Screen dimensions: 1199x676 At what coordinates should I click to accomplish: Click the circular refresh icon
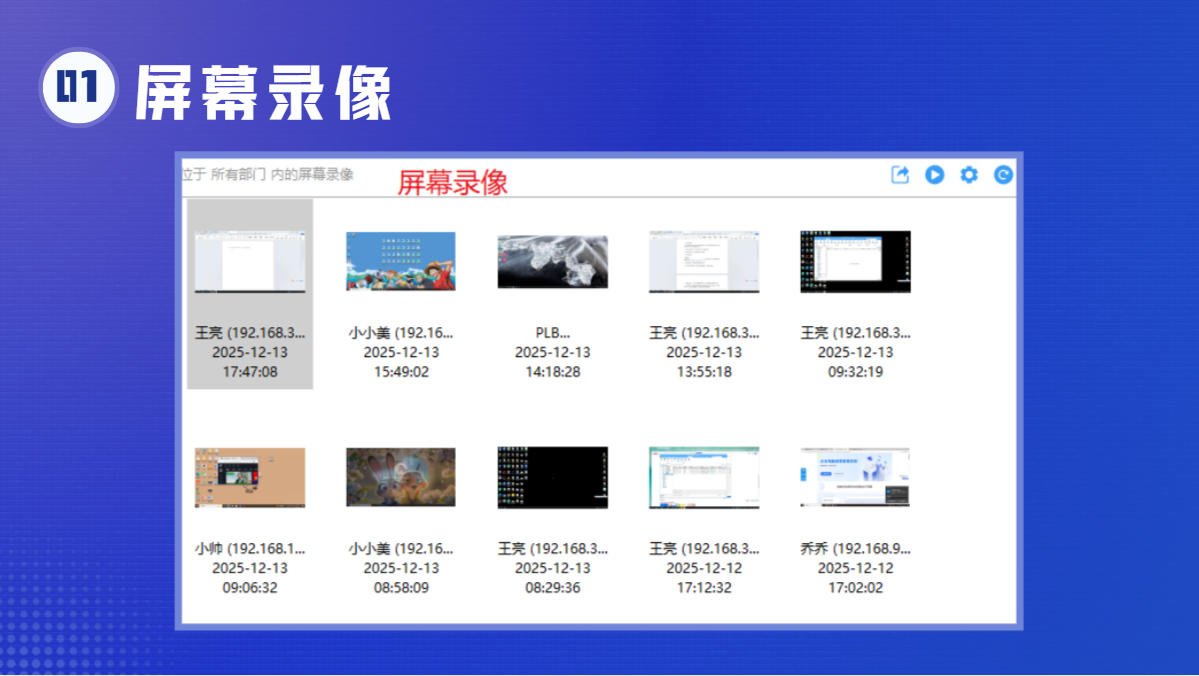click(x=1003, y=175)
